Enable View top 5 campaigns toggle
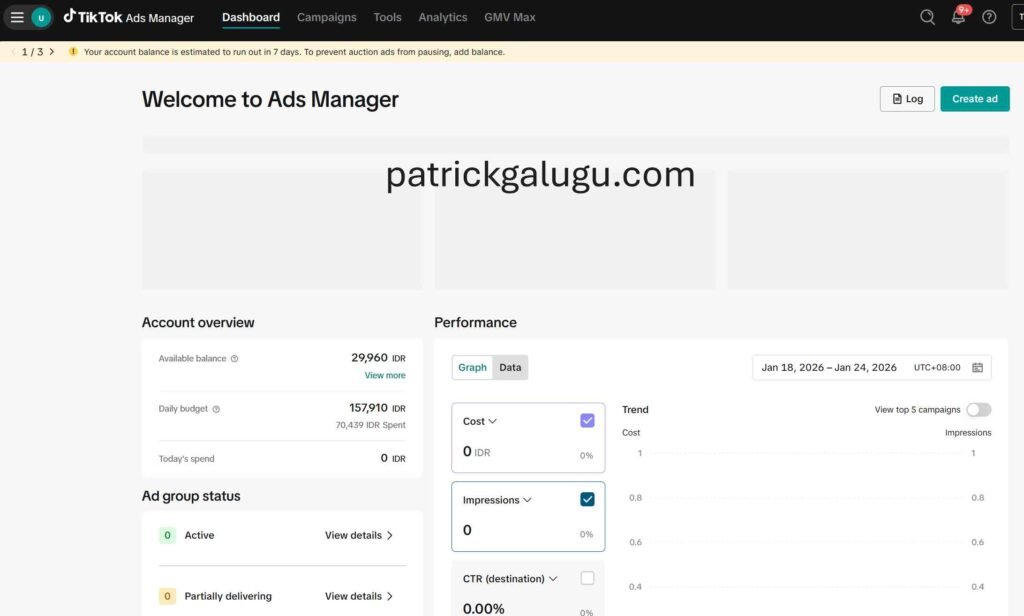 978,410
